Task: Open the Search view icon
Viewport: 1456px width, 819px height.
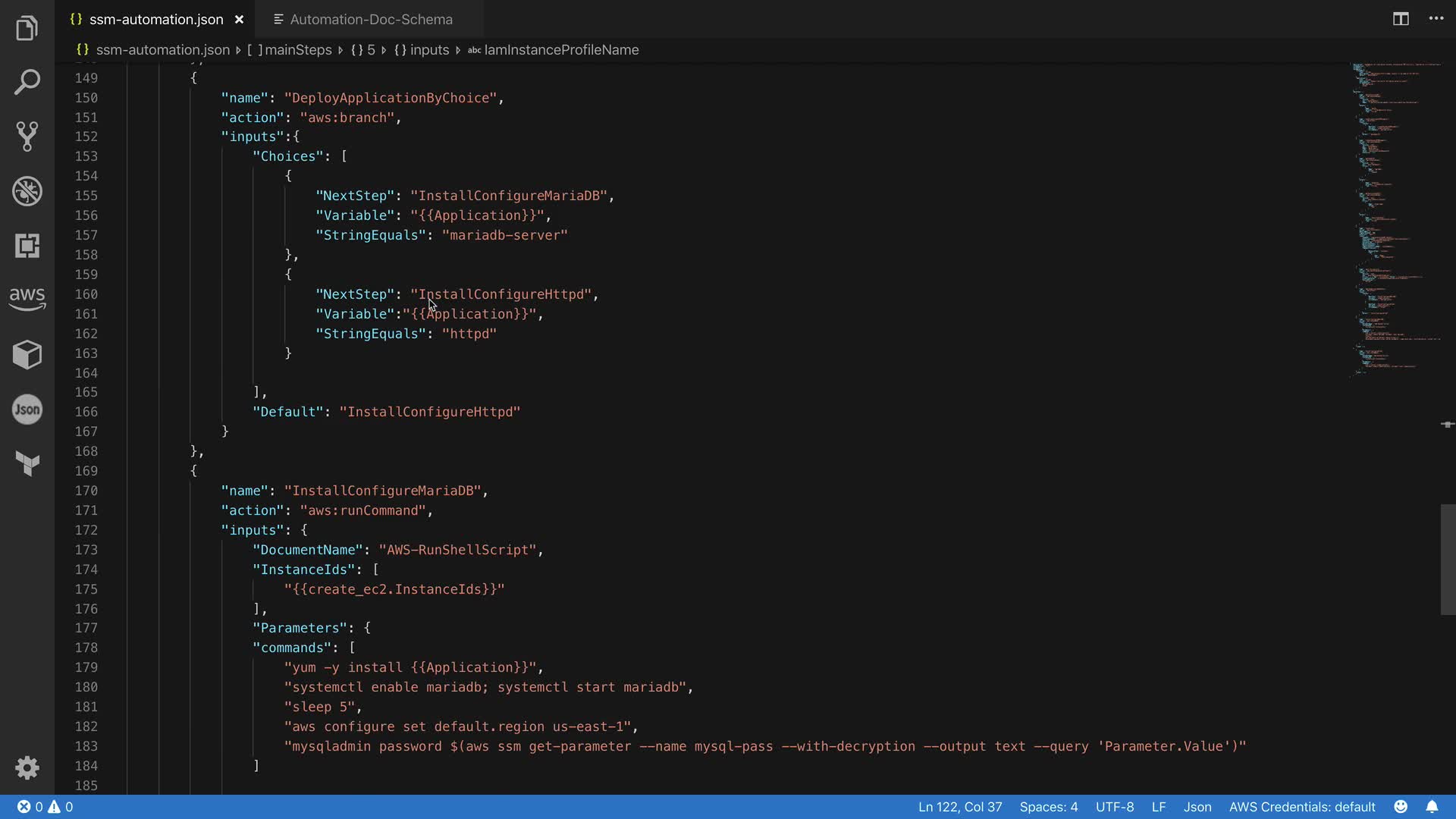Action: pyautogui.click(x=27, y=82)
